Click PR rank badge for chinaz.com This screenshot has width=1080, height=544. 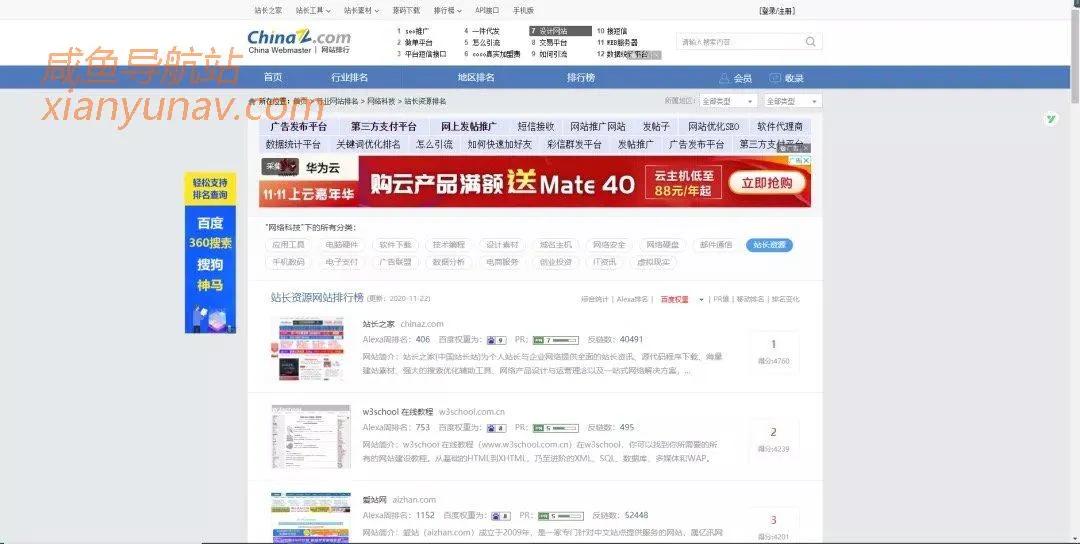pos(557,340)
